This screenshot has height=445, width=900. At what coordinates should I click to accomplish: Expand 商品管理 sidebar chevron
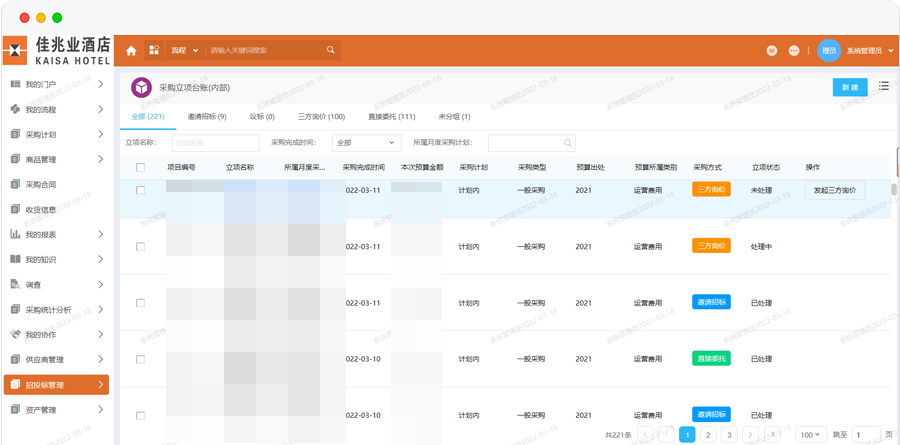tap(100, 159)
